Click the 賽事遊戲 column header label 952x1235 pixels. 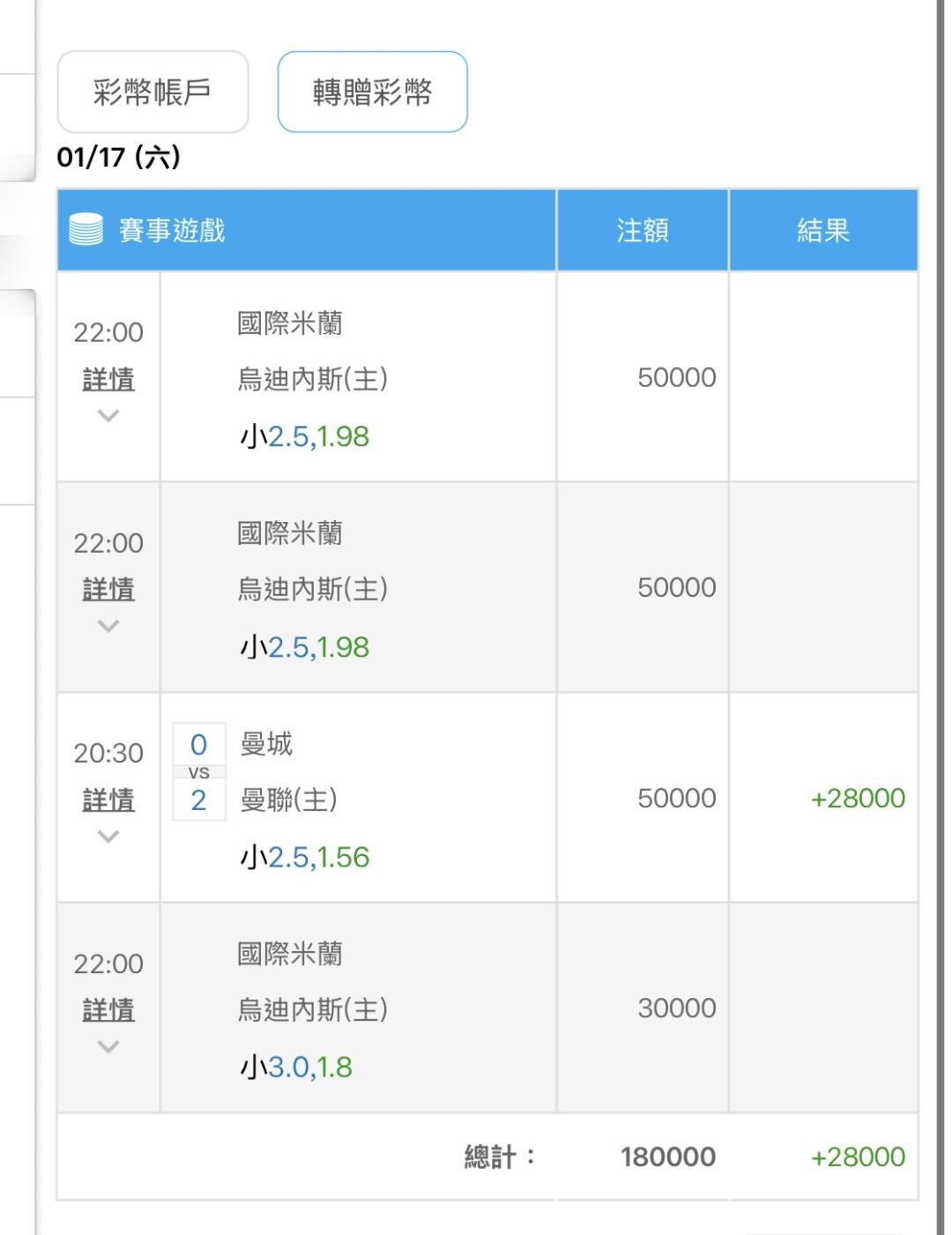[x=172, y=230]
